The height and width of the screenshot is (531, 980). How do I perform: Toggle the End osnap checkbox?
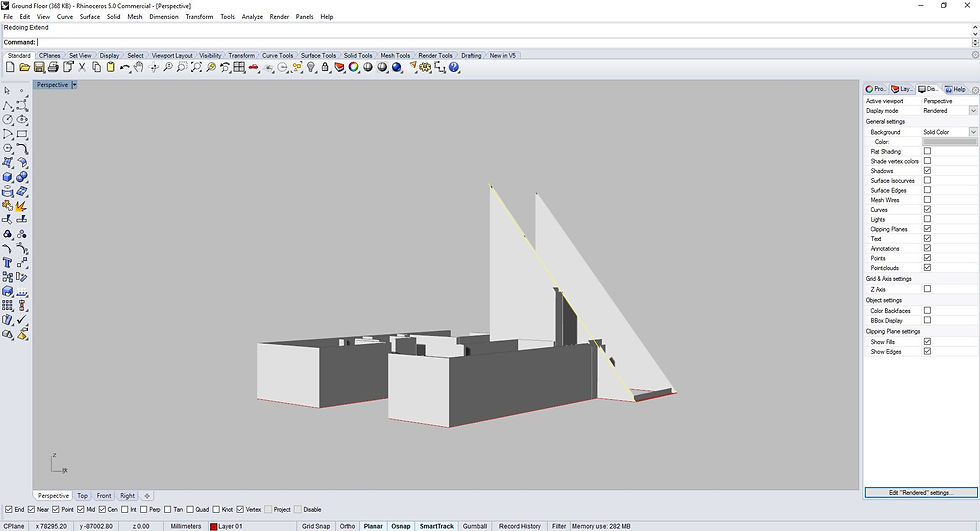pos(9,509)
